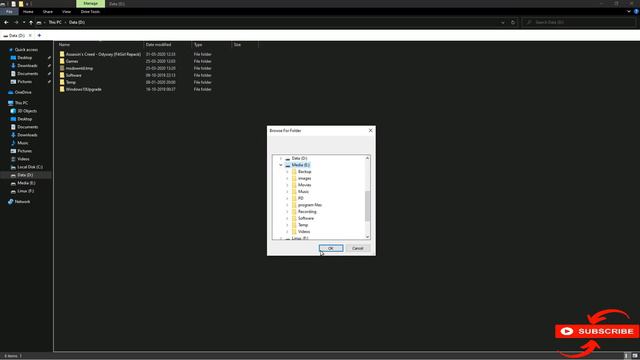This screenshot has width=640, height=360.
Task: Select the Assassin's Creed Odyssey folder
Action: 103,54
